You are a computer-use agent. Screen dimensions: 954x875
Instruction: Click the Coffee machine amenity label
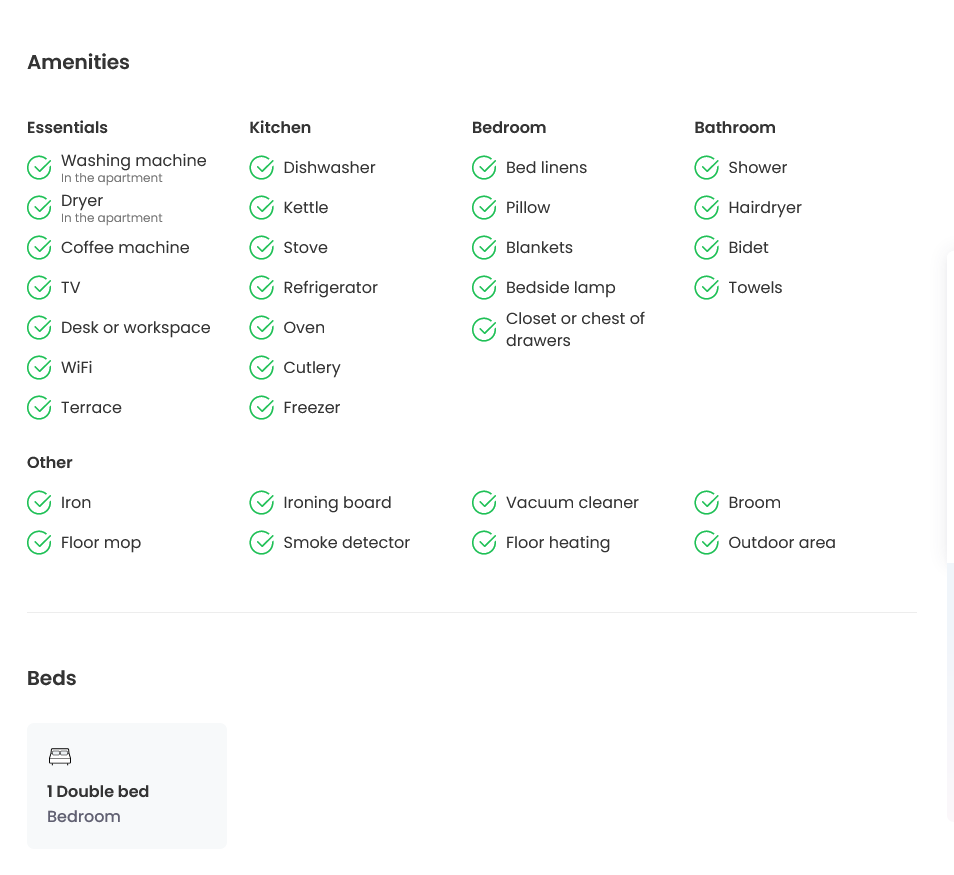point(125,248)
